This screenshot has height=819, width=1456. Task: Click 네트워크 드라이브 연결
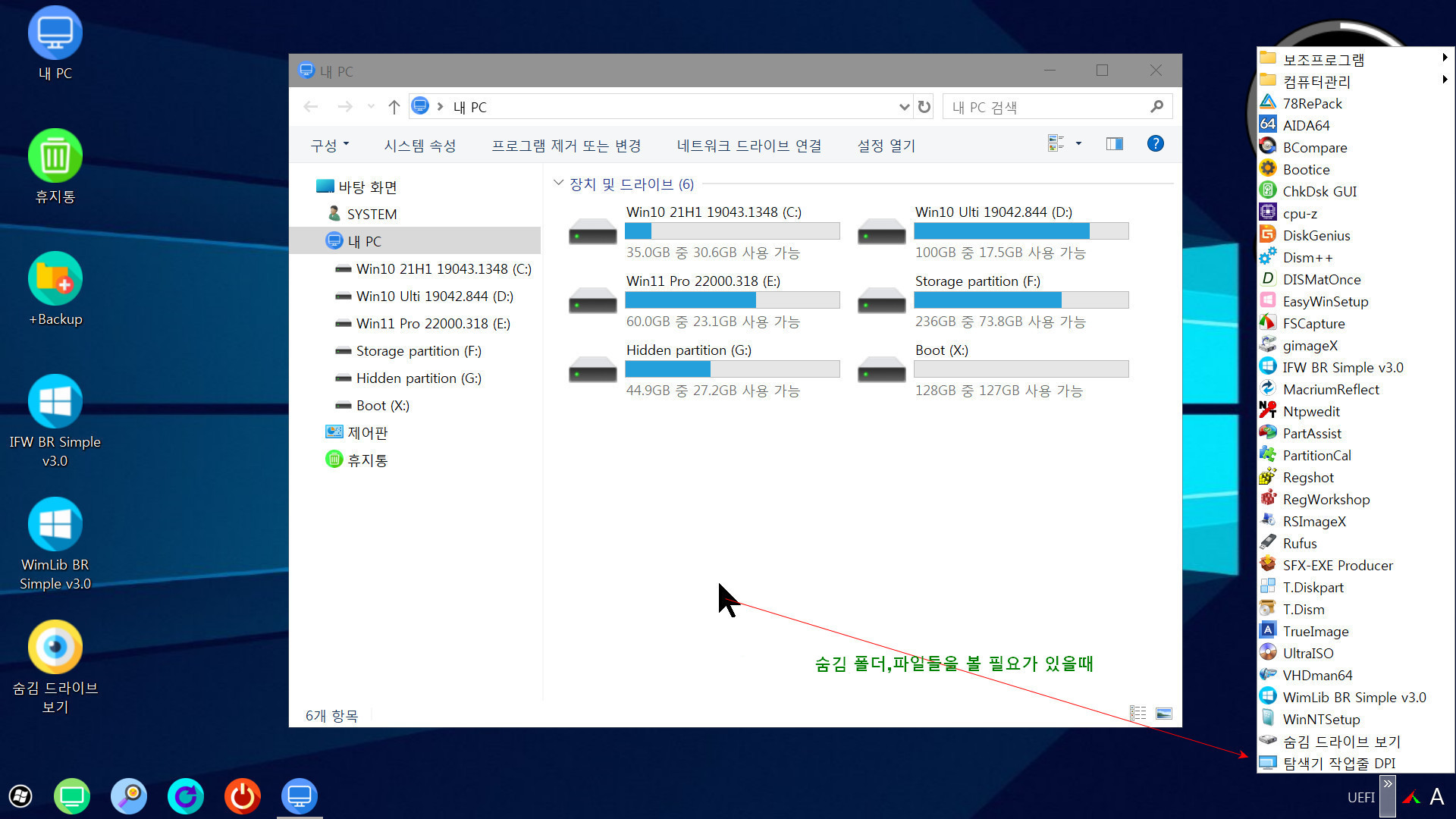pyautogui.click(x=749, y=145)
